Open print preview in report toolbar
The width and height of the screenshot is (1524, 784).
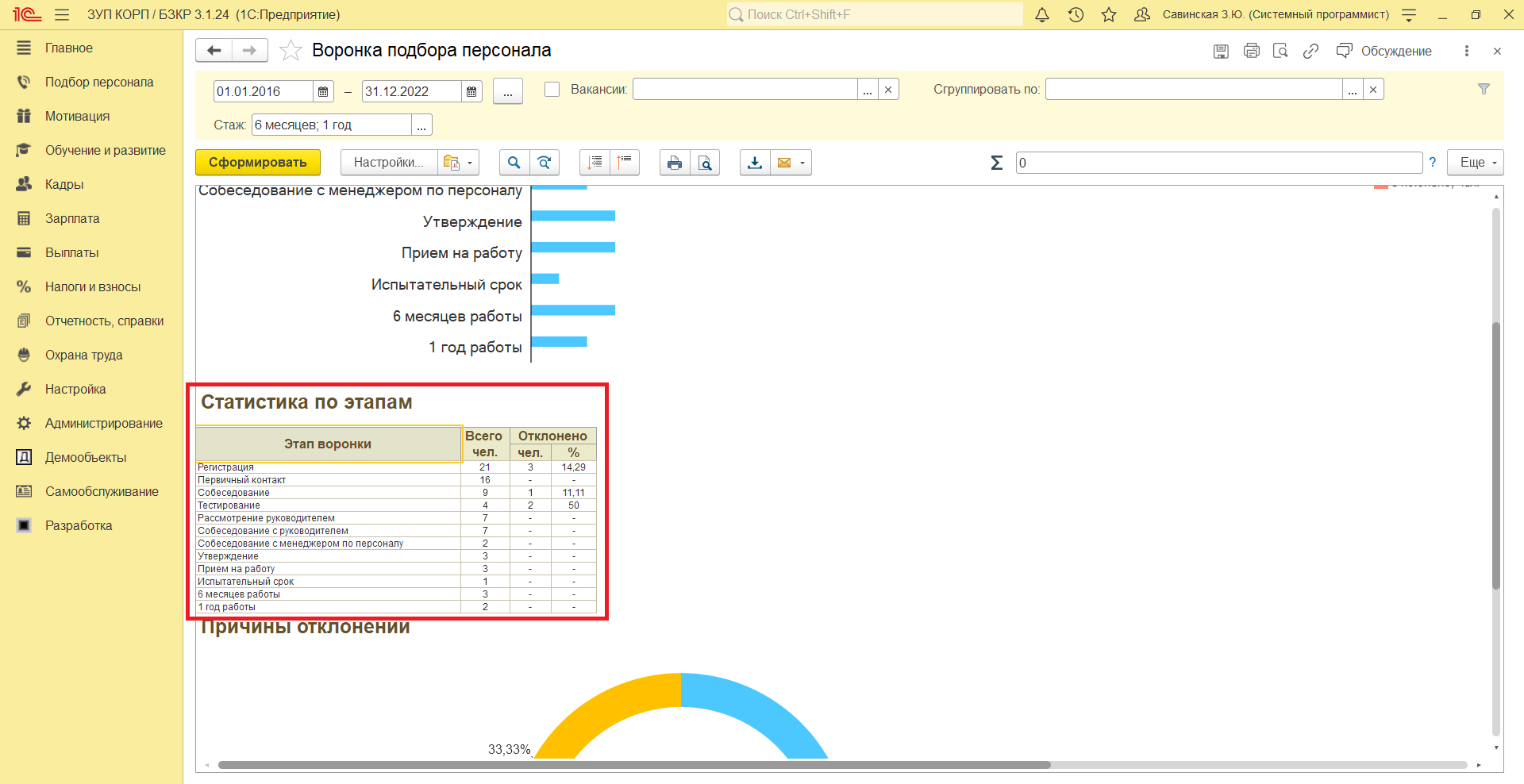click(705, 163)
